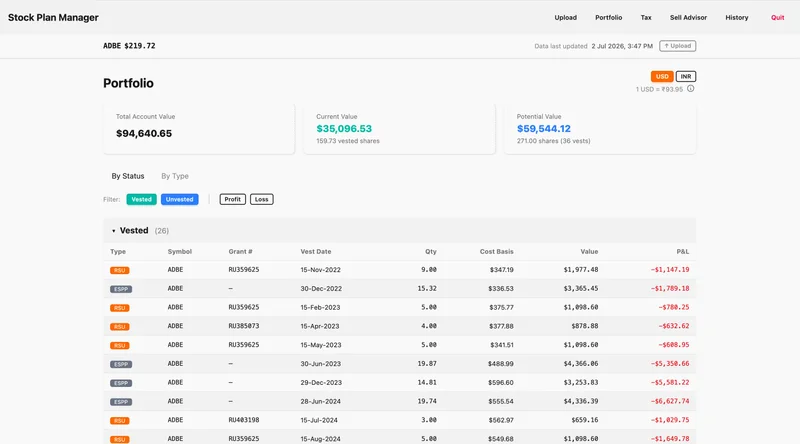Click ESPP badge on 28-Jun-2024 row
Image resolution: width=800 pixels, height=444 pixels.
[121, 402]
